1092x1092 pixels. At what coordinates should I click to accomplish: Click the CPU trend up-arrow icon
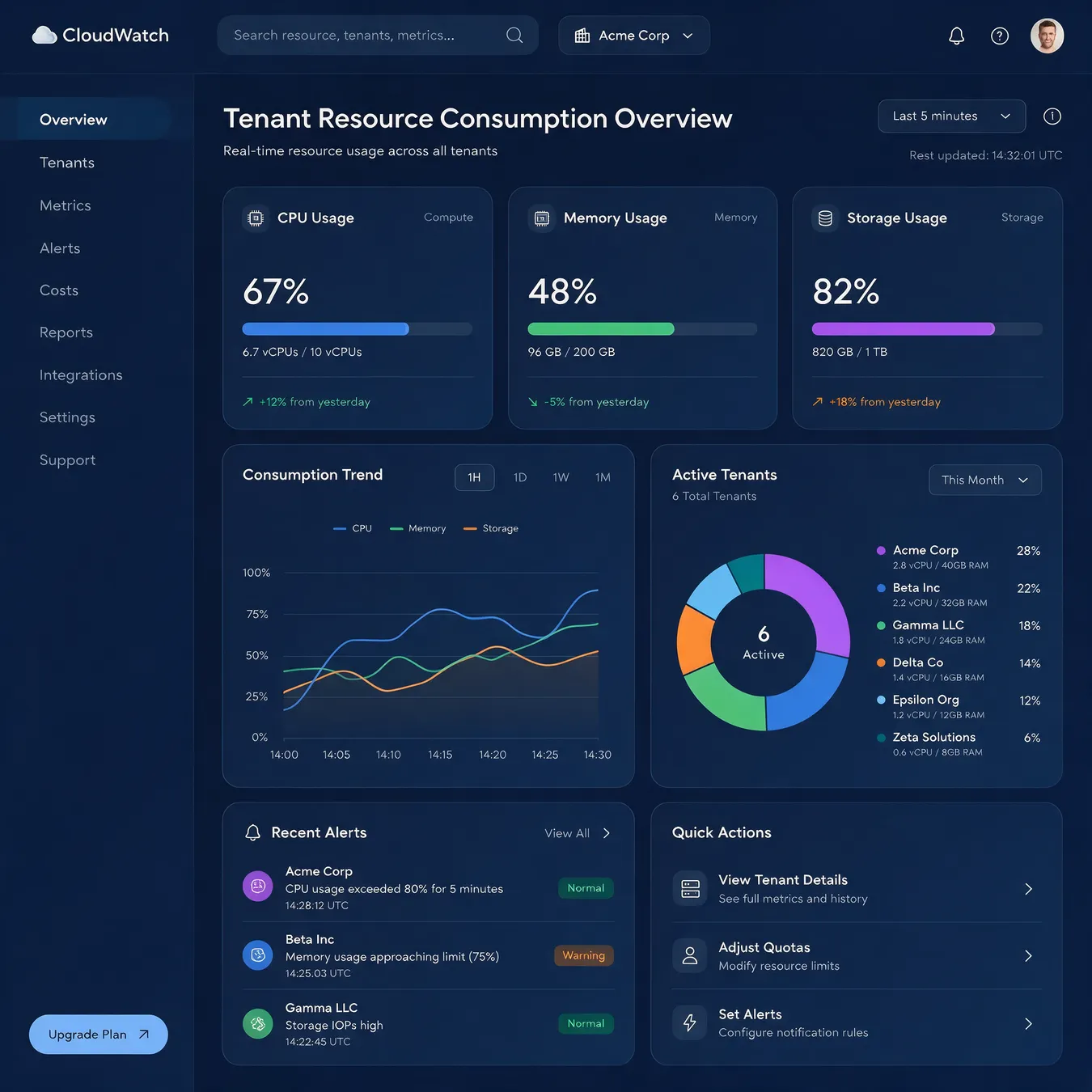[248, 402]
